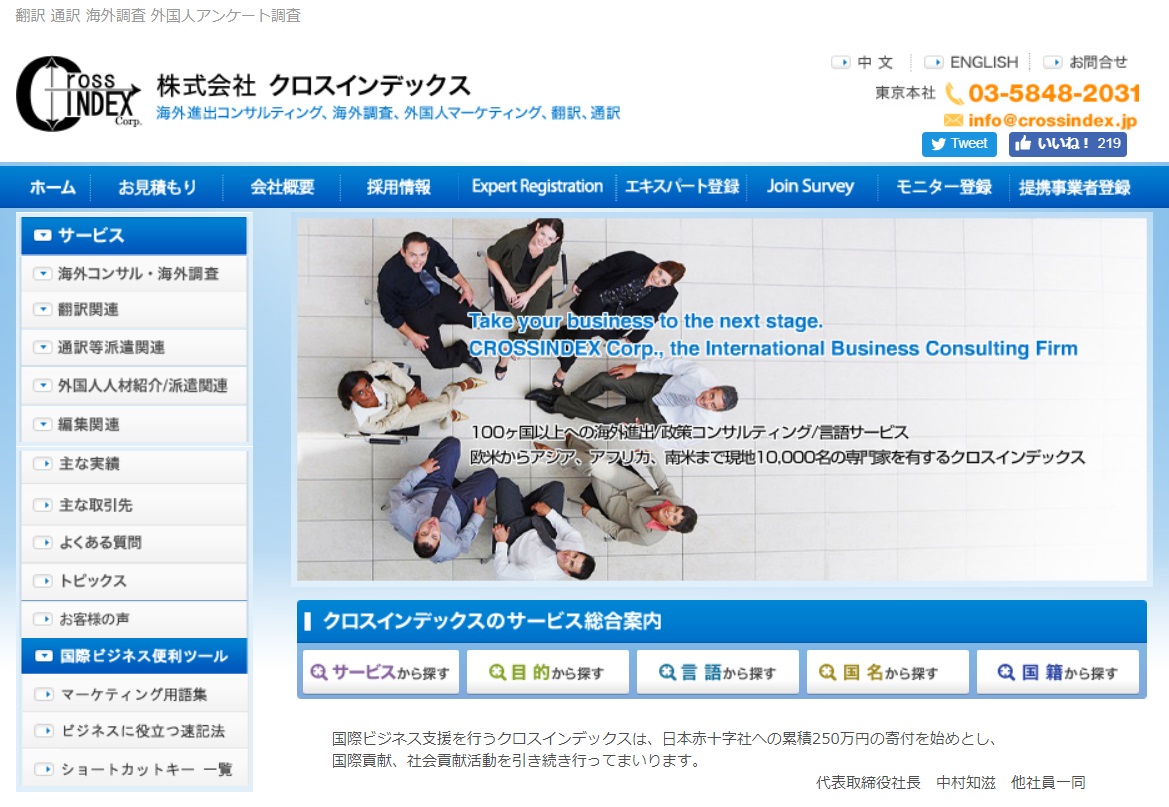The width and height of the screenshot is (1169, 807).
Task: Open 主な実績 sidebar link
Action: 134,464
